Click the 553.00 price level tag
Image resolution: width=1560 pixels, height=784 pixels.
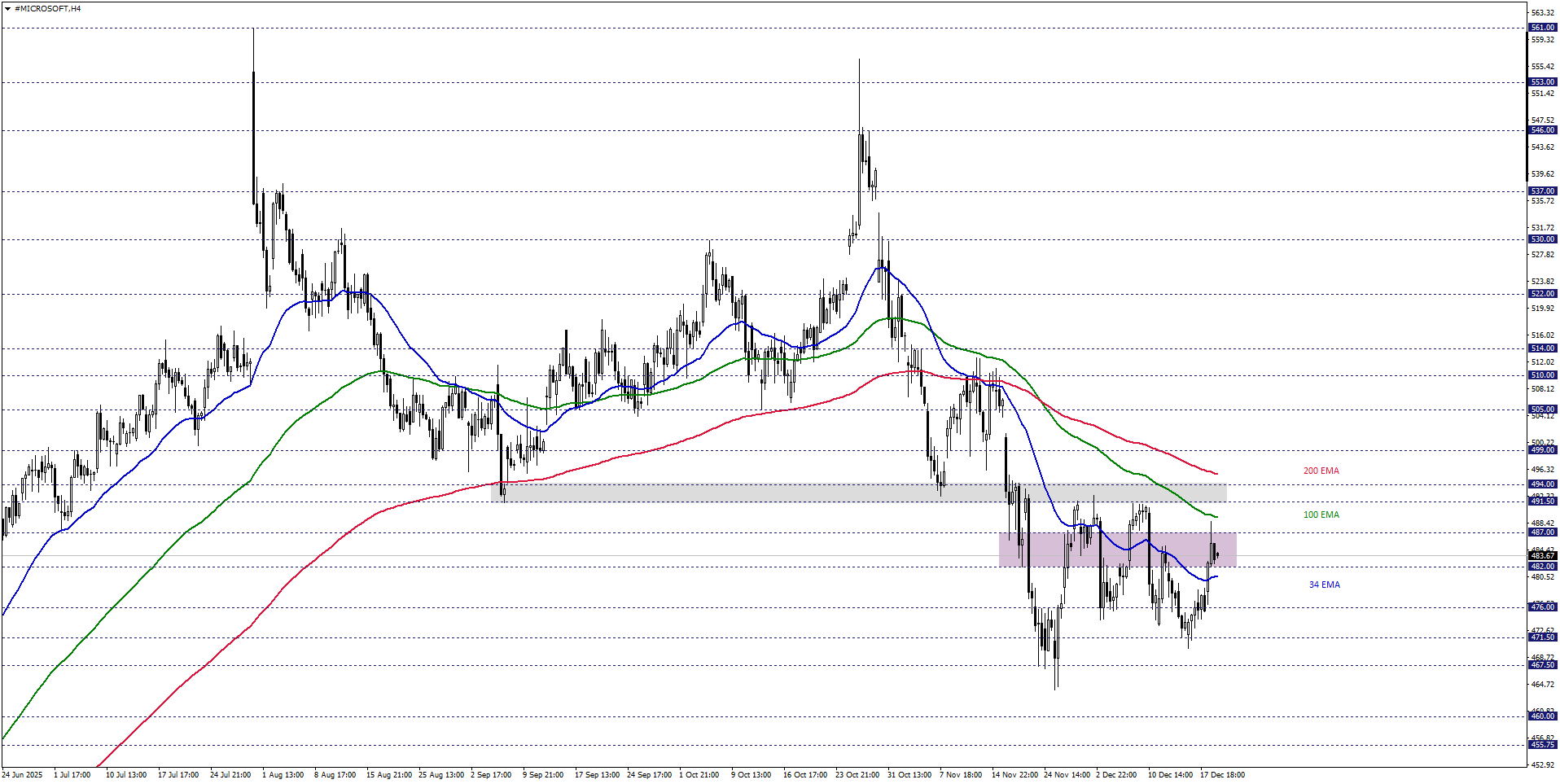[1542, 82]
